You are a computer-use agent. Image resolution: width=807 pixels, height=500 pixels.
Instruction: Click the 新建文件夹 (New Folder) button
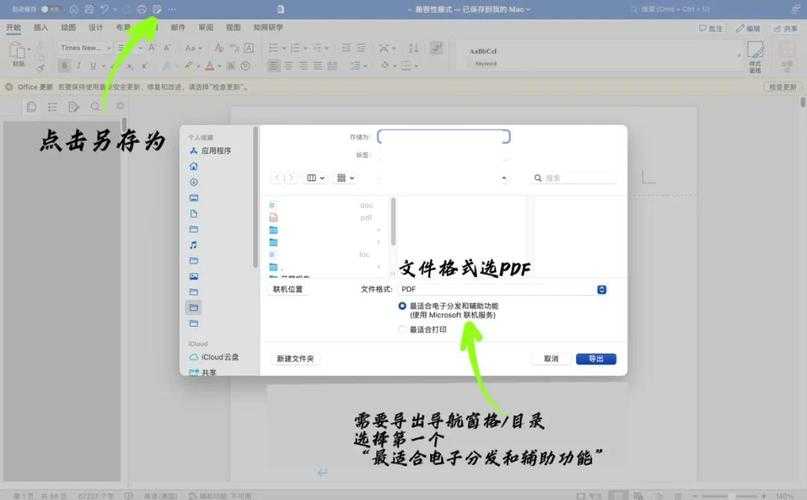tap(295, 358)
